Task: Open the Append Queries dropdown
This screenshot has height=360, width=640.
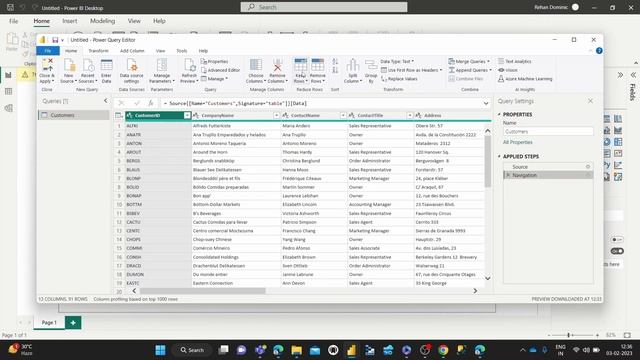Action: [470, 70]
